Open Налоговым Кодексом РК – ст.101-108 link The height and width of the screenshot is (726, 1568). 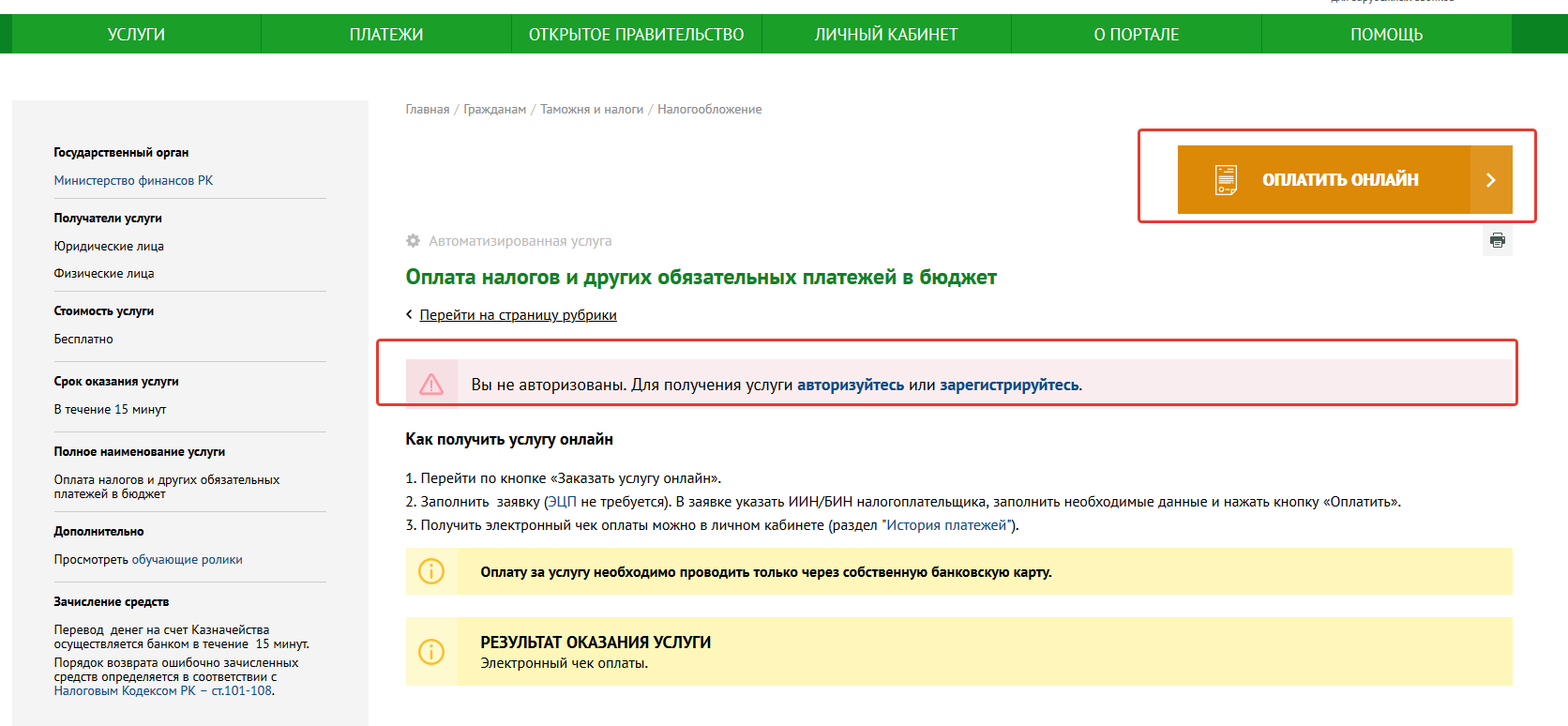point(163,691)
